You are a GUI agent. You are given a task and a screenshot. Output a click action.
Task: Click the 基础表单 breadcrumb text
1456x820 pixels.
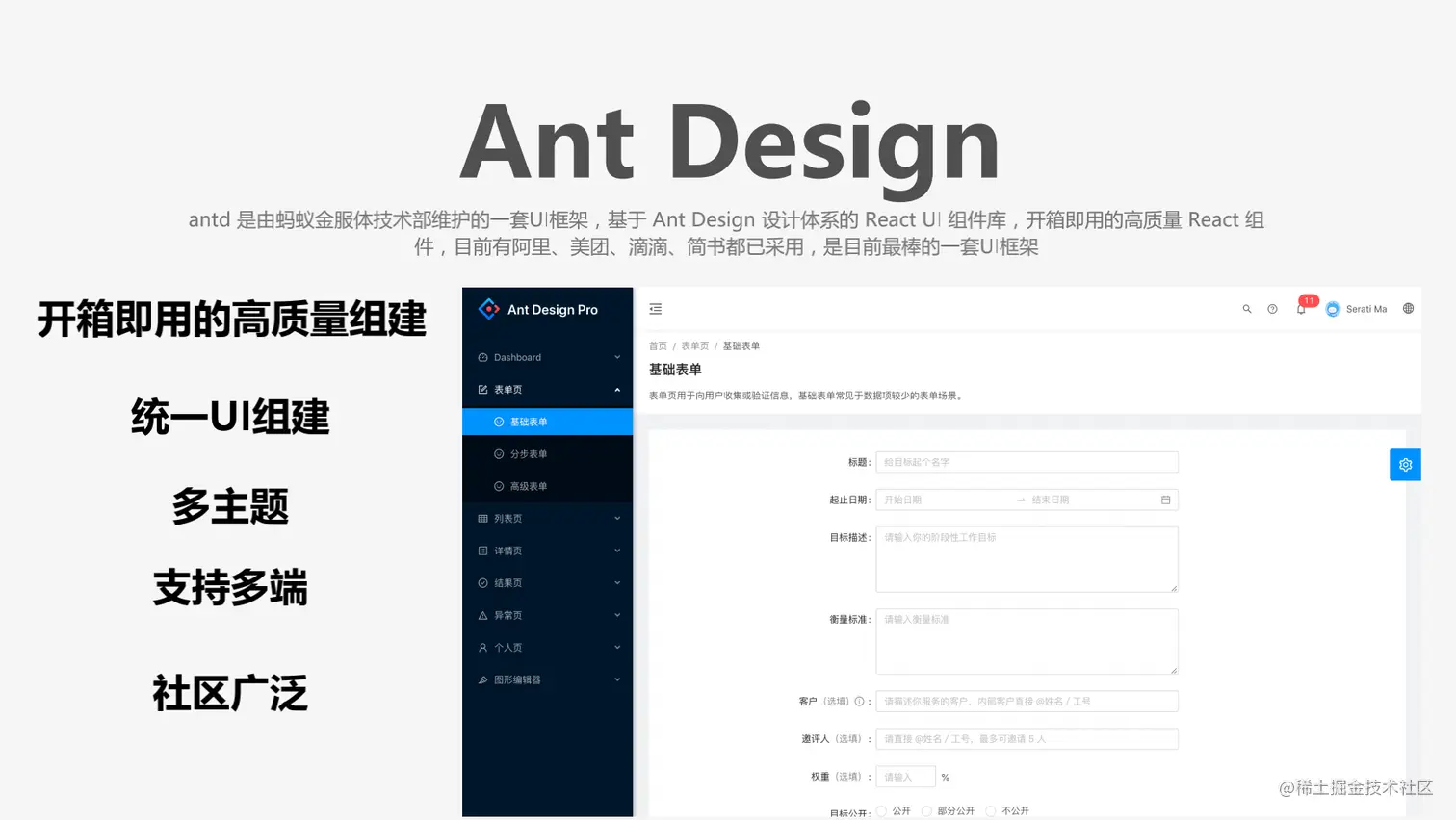point(741,346)
